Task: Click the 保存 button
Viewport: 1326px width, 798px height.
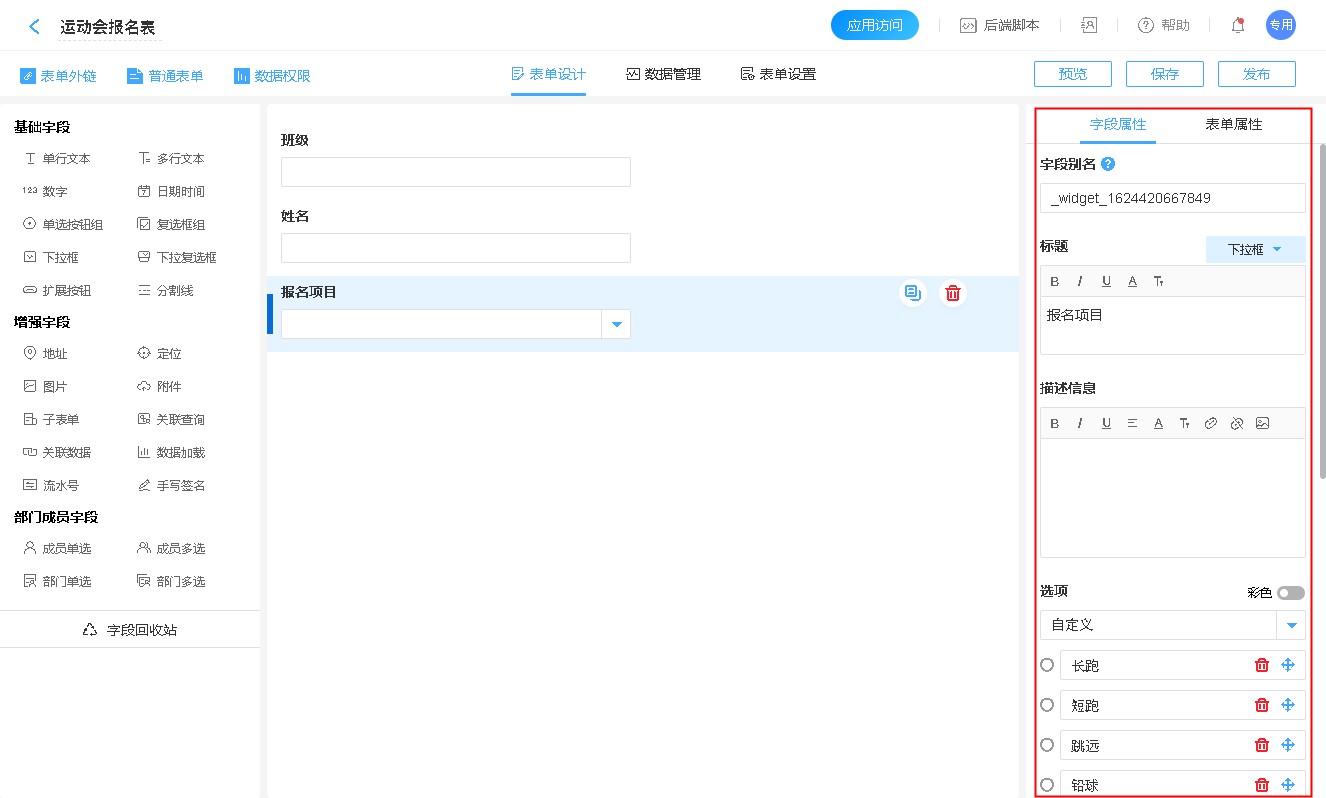Action: pos(1164,74)
